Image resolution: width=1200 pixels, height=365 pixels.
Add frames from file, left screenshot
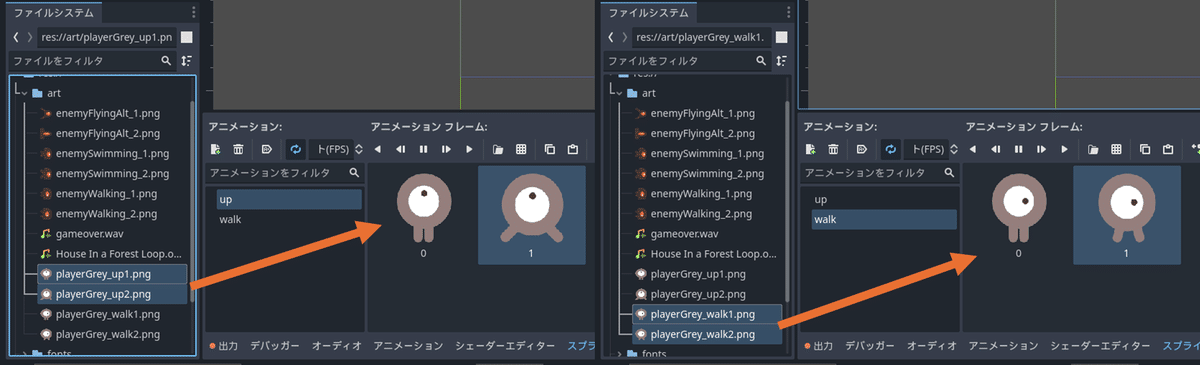pyautogui.click(x=498, y=149)
